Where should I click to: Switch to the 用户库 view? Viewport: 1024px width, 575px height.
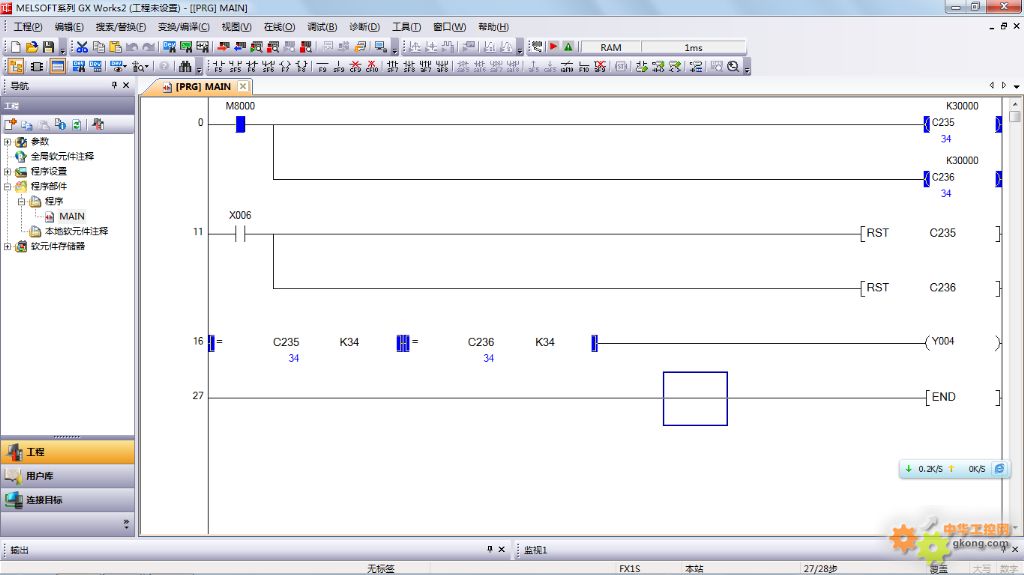pyautogui.click(x=67, y=476)
